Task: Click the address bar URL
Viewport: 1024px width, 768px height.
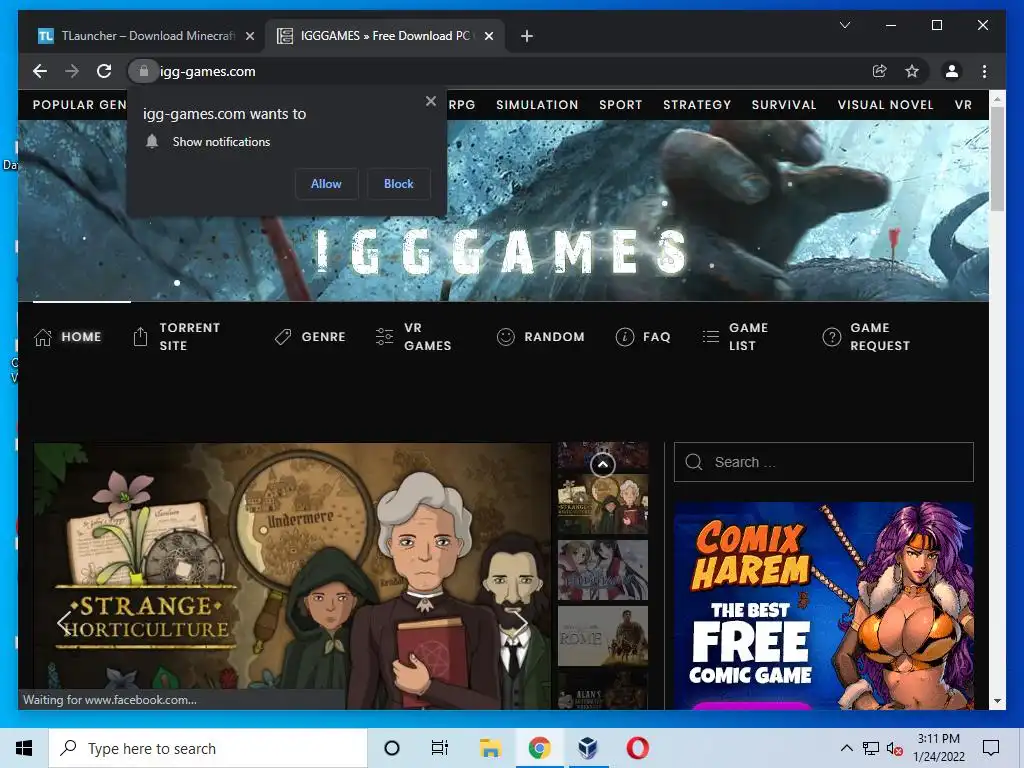Action: 208,71
